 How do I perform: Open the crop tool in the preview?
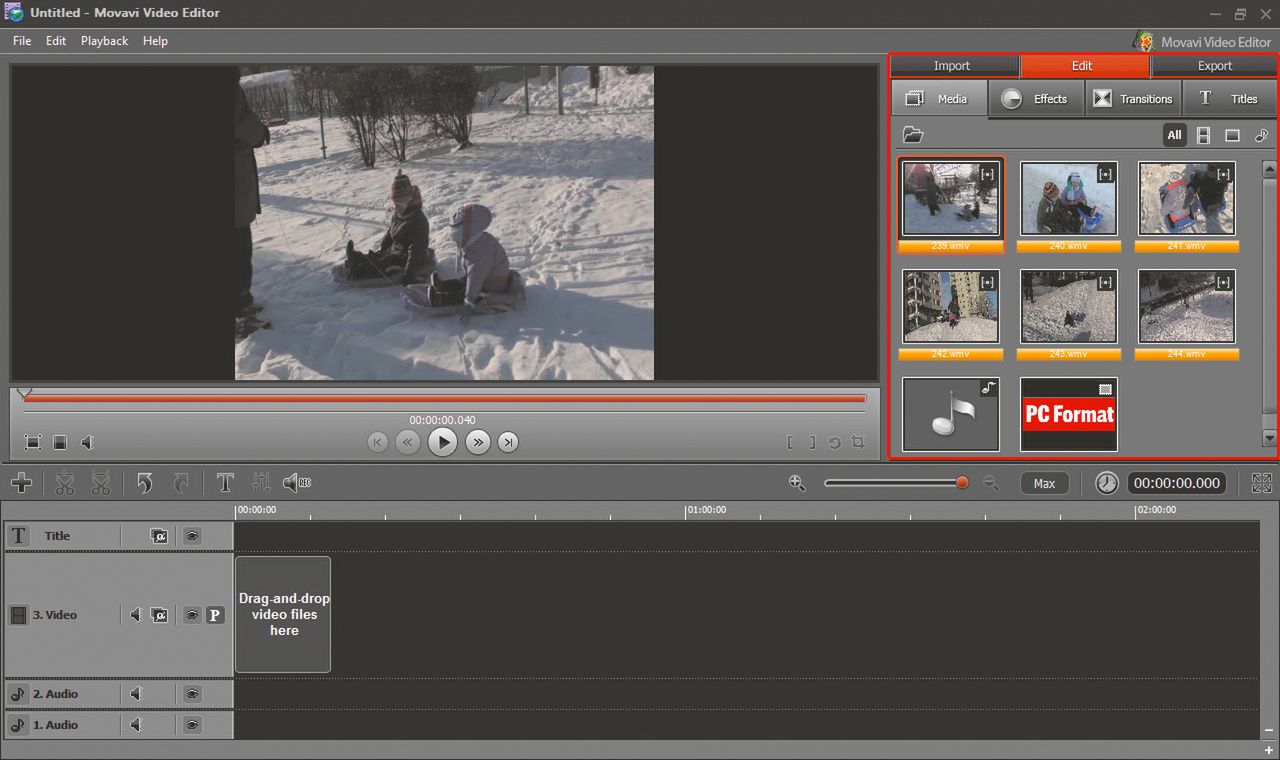click(857, 442)
